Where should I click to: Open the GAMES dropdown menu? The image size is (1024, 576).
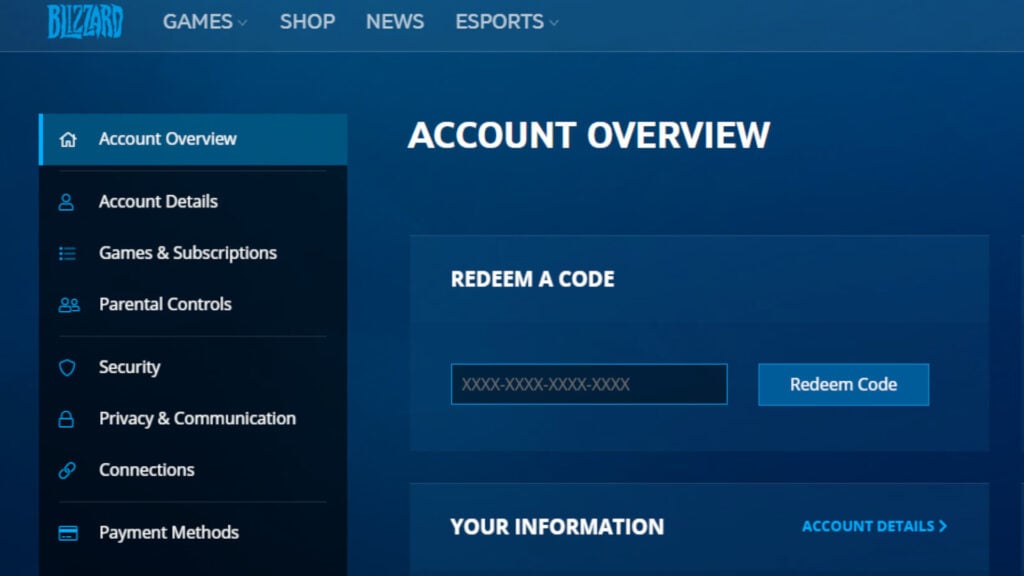tap(204, 21)
